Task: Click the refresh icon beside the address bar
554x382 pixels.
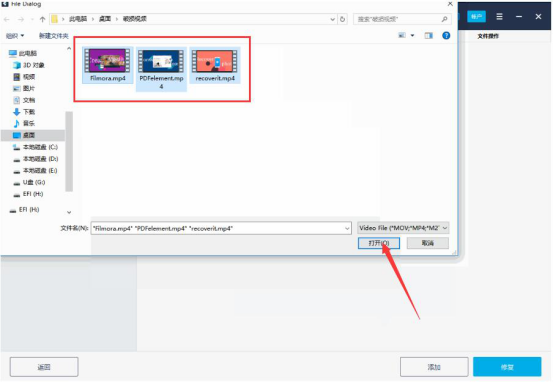Action: [342, 19]
